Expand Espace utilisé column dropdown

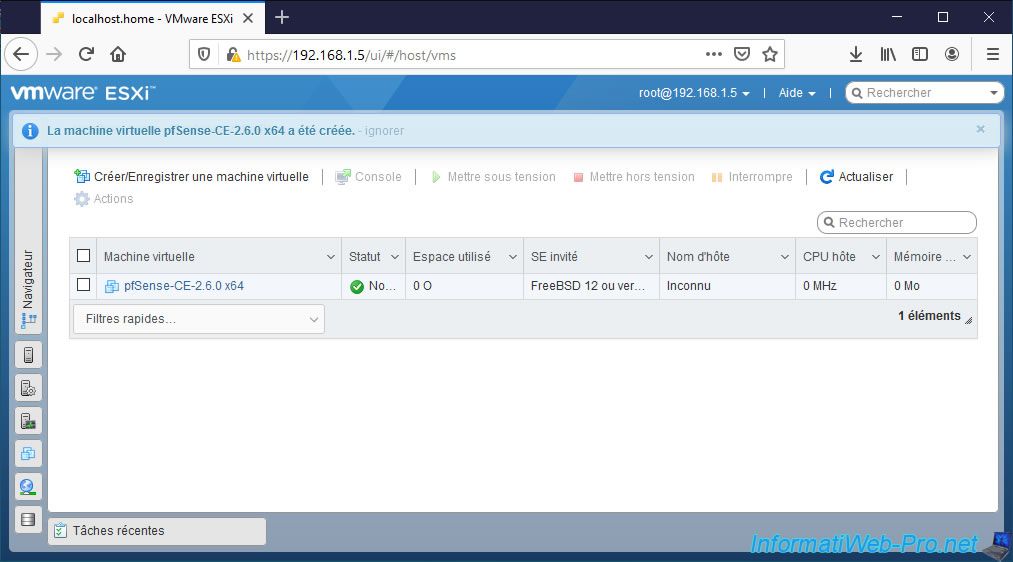coord(513,257)
